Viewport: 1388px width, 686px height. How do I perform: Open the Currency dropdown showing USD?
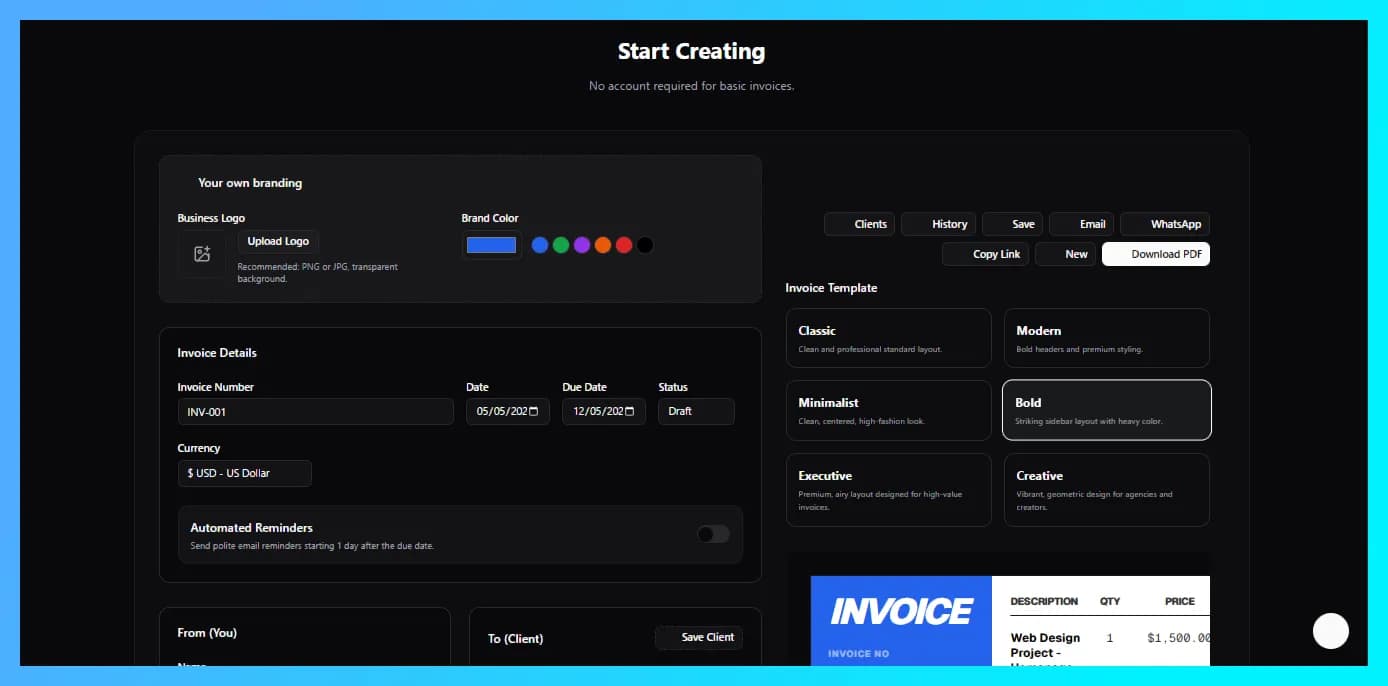click(x=245, y=473)
